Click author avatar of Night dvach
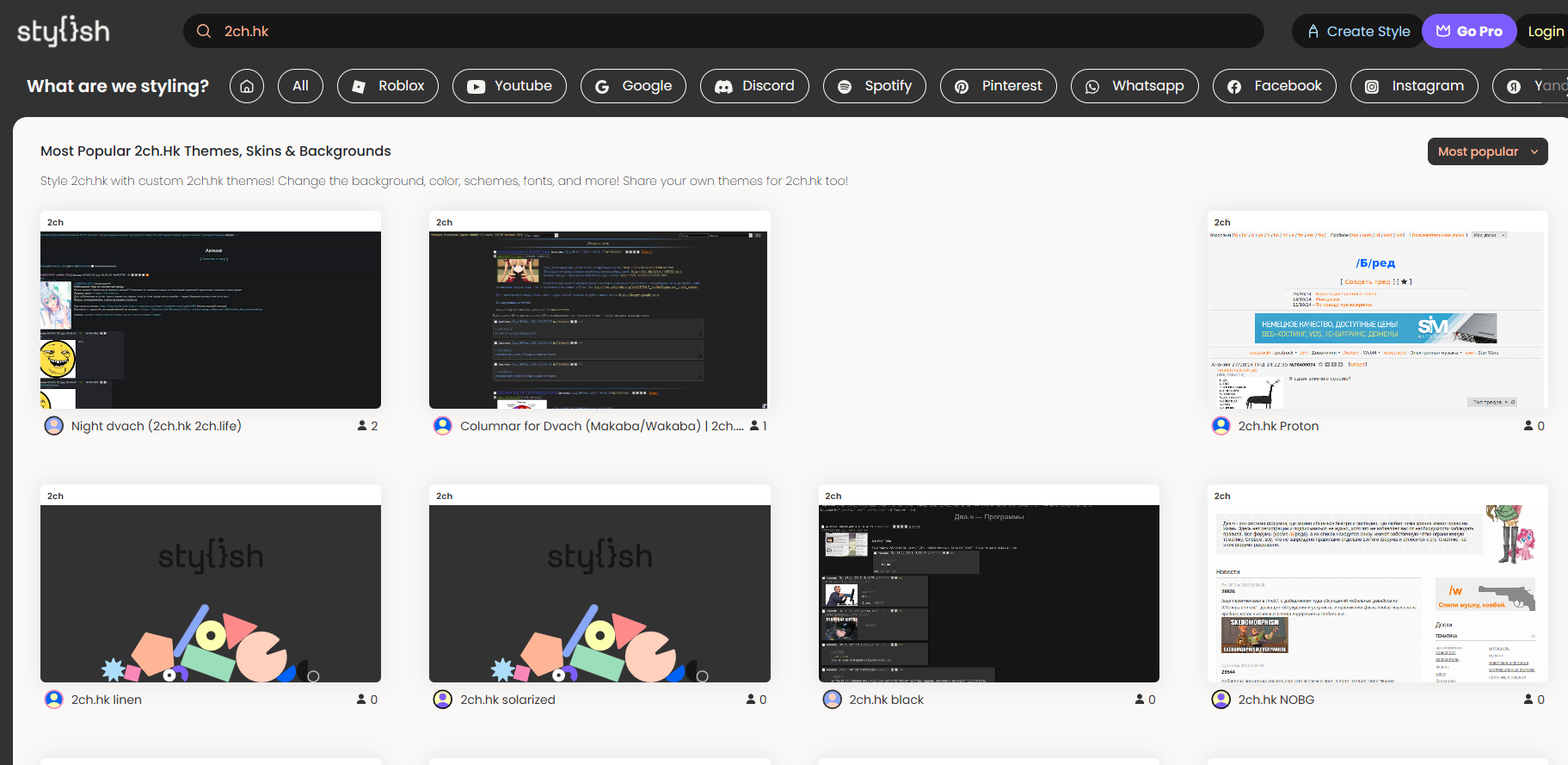The image size is (1568, 765). coord(54,426)
